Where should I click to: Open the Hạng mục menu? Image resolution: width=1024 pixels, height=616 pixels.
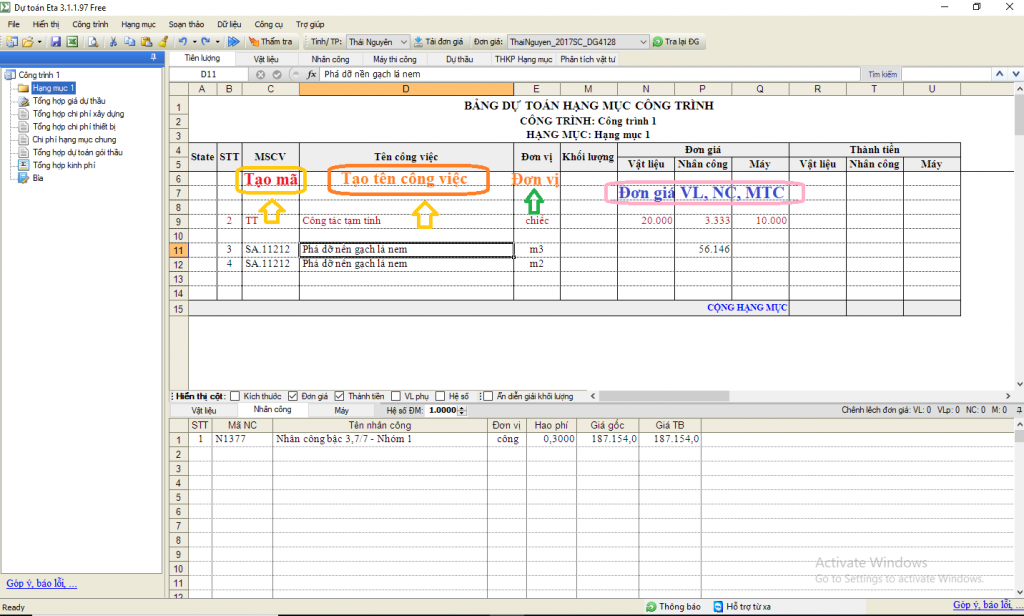[138, 22]
